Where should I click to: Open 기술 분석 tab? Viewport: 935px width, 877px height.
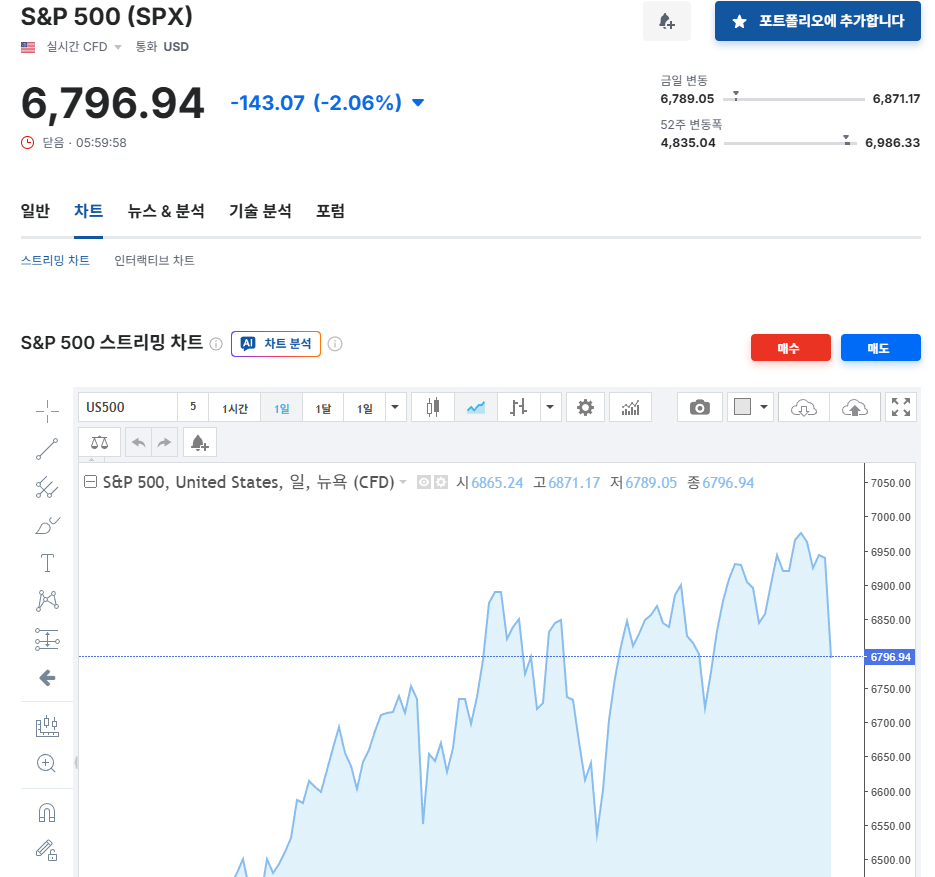(x=260, y=211)
